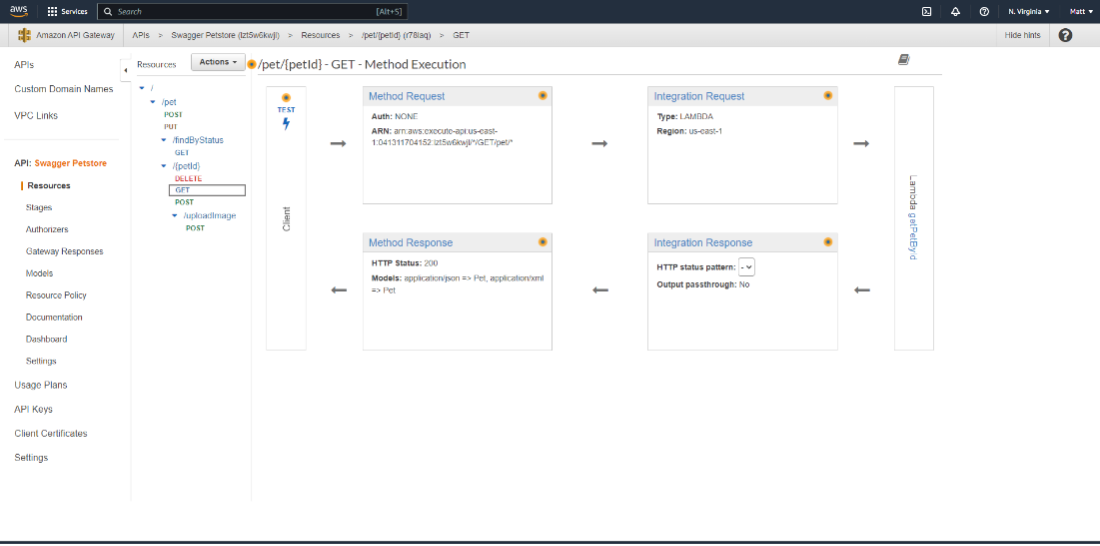Open the documentation book icon
Image resolution: width=1100 pixels, height=546 pixels.
(904, 60)
